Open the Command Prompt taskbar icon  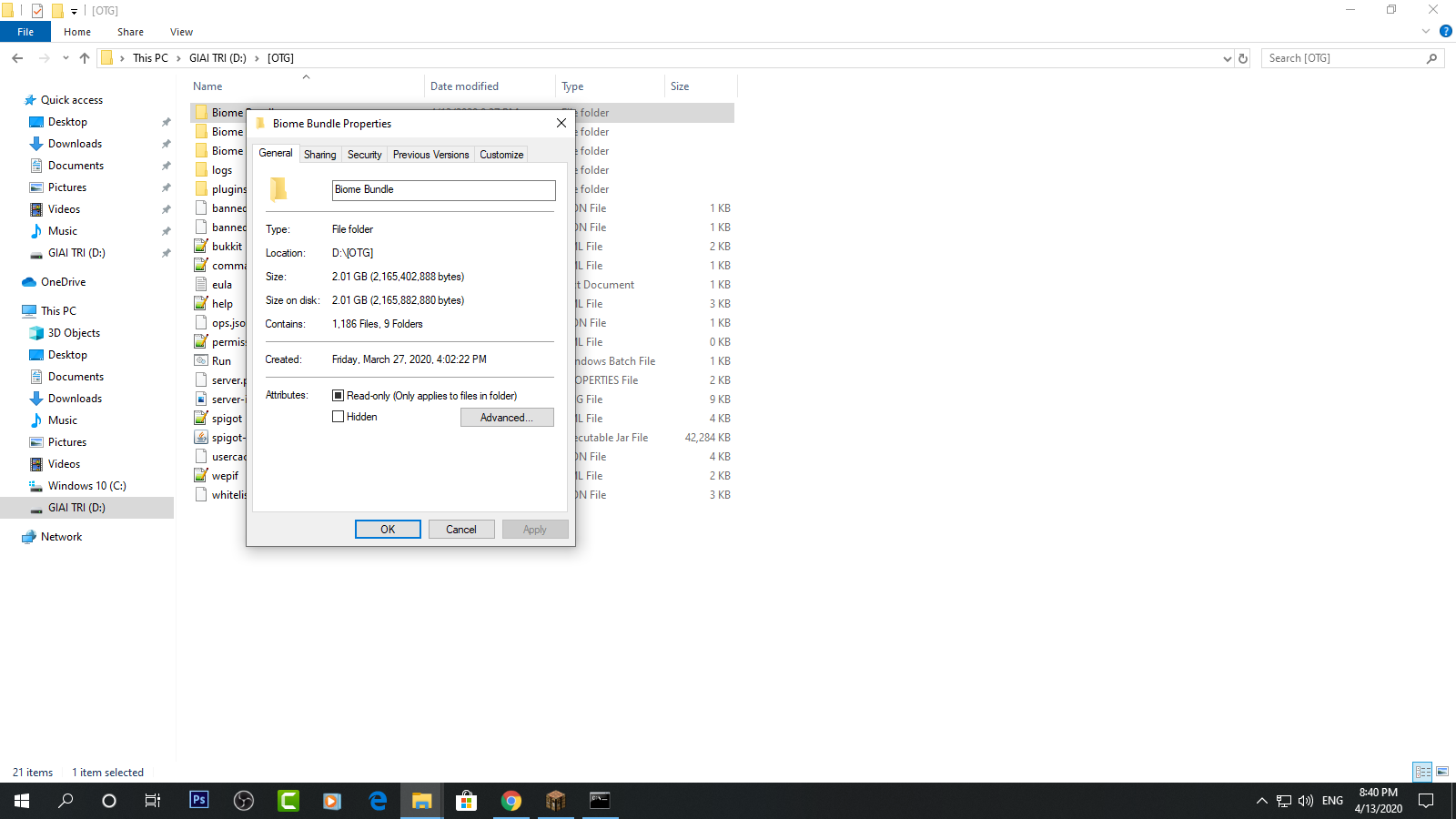click(600, 801)
